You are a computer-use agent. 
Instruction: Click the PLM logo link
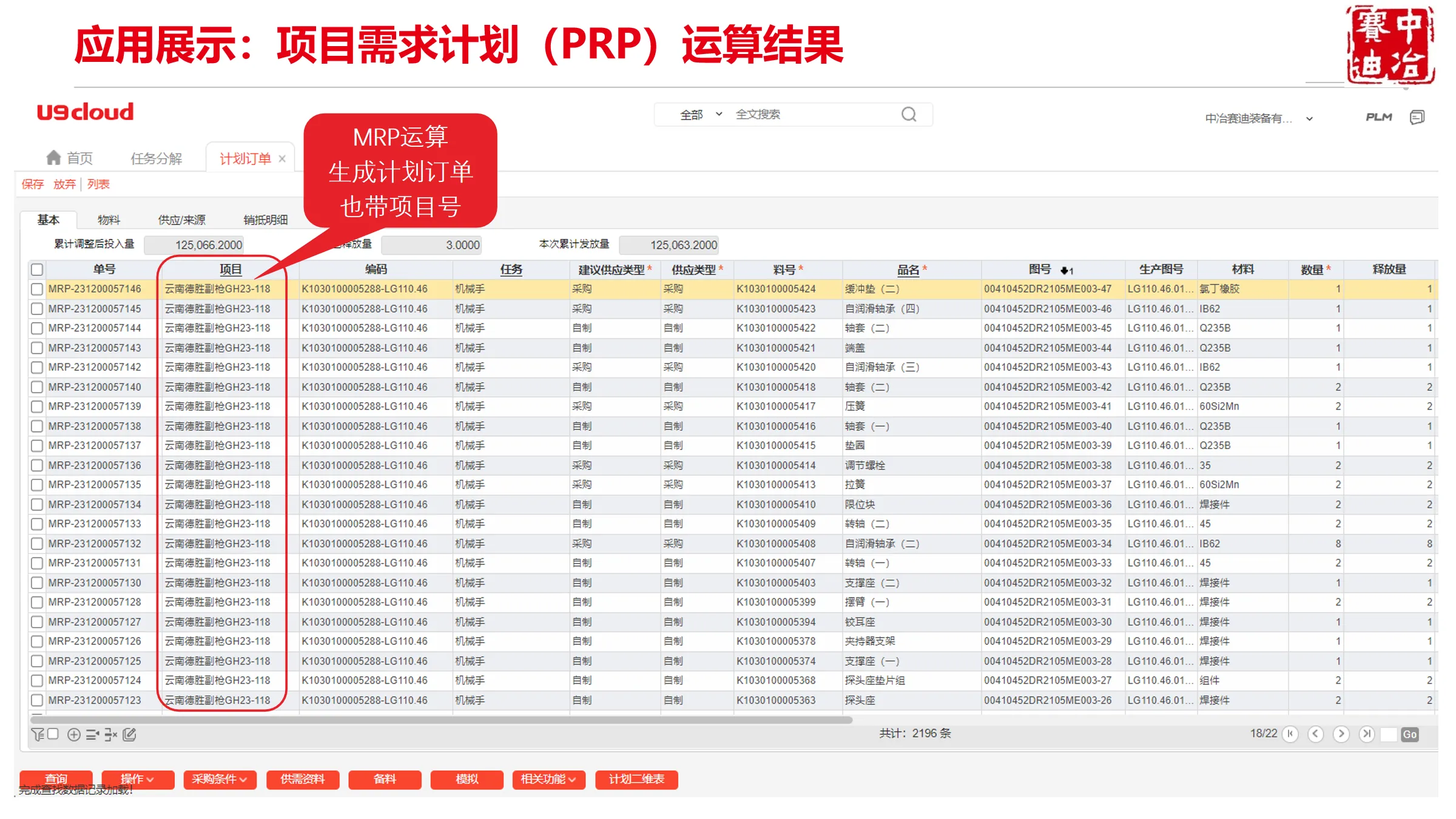pyautogui.click(x=1379, y=117)
